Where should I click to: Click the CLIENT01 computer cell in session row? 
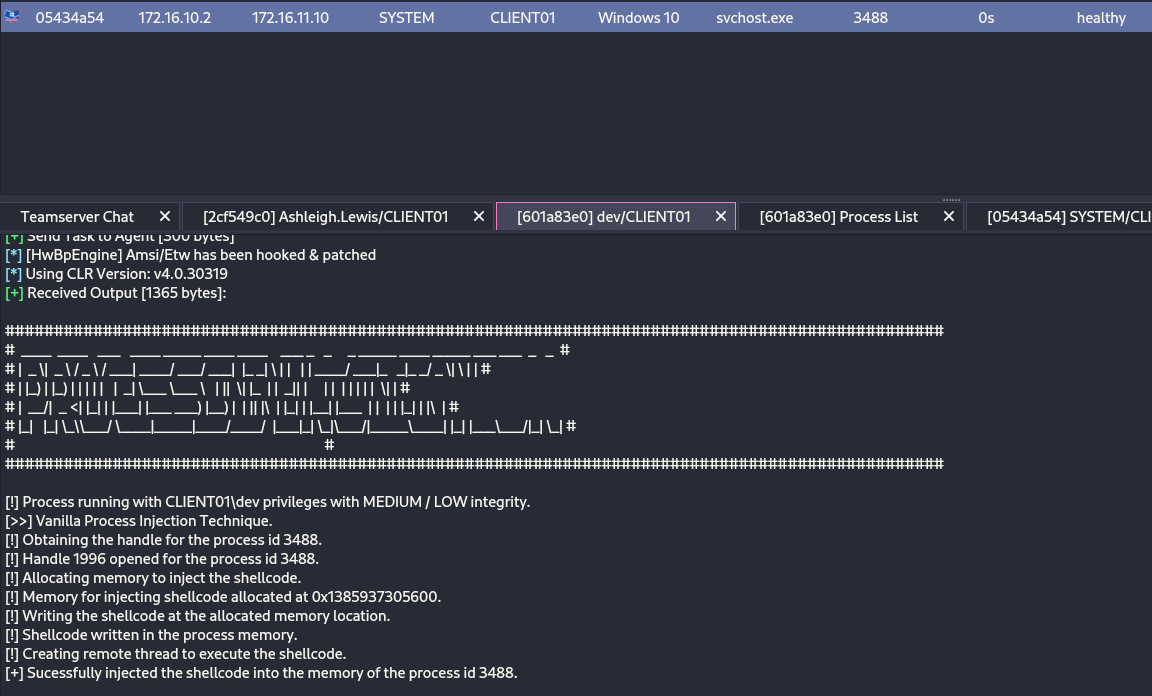tap(522, 18)
